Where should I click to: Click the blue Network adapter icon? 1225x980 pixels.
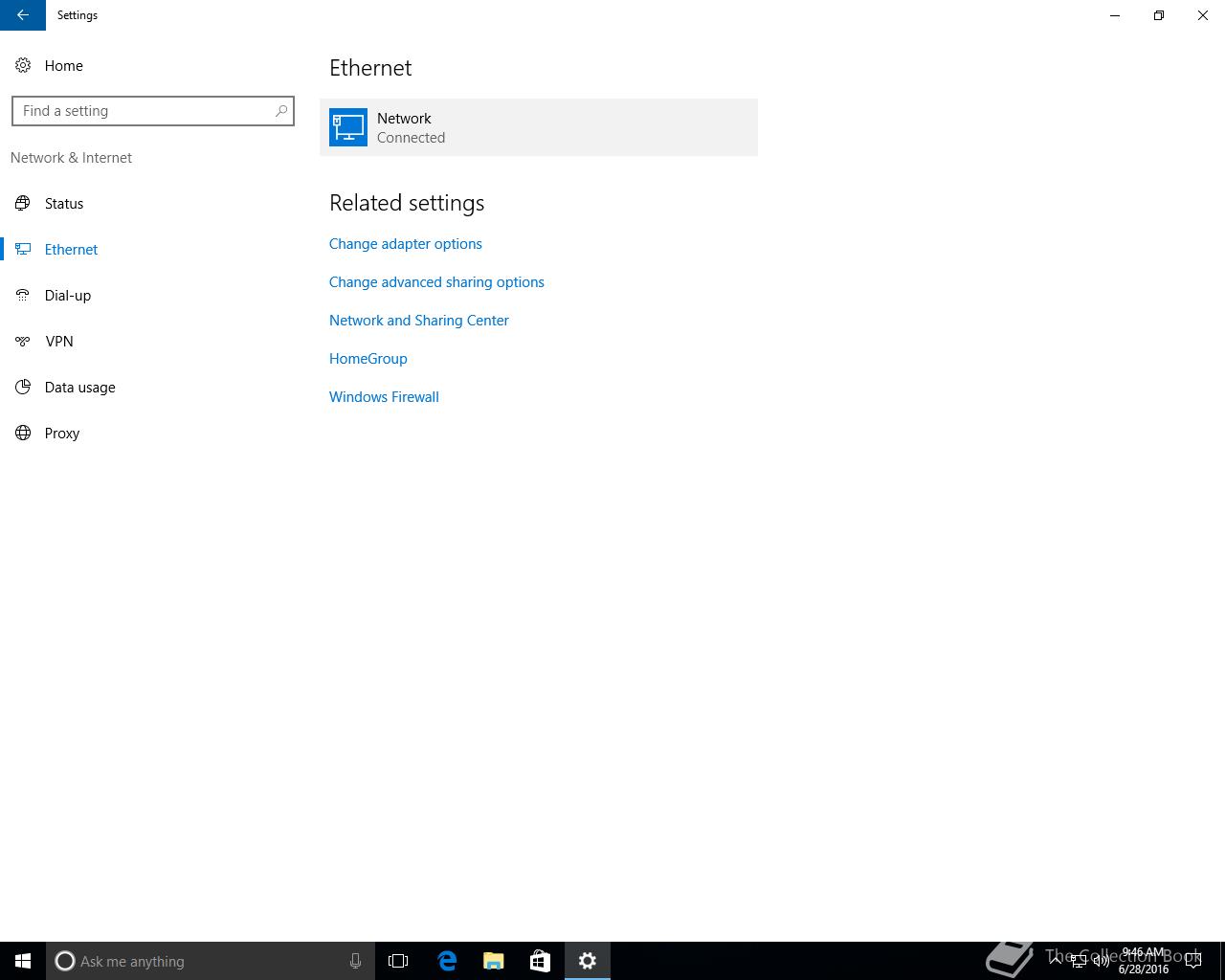pyautogui.click(x=348, y=127)
